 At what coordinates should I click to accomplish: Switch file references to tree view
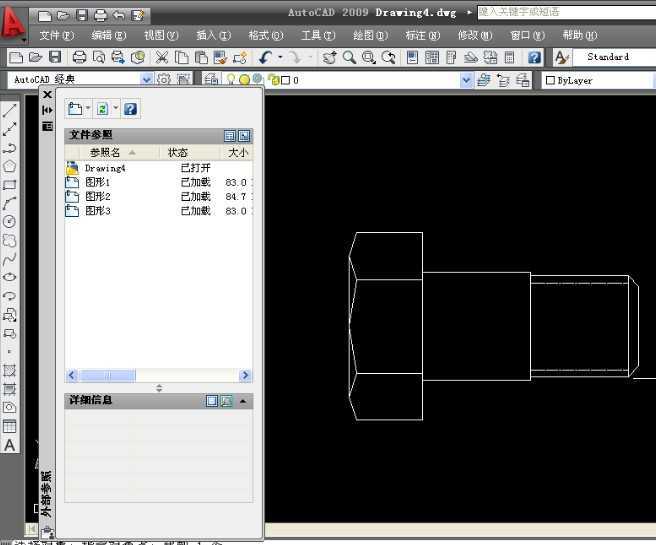coord(244,136)
